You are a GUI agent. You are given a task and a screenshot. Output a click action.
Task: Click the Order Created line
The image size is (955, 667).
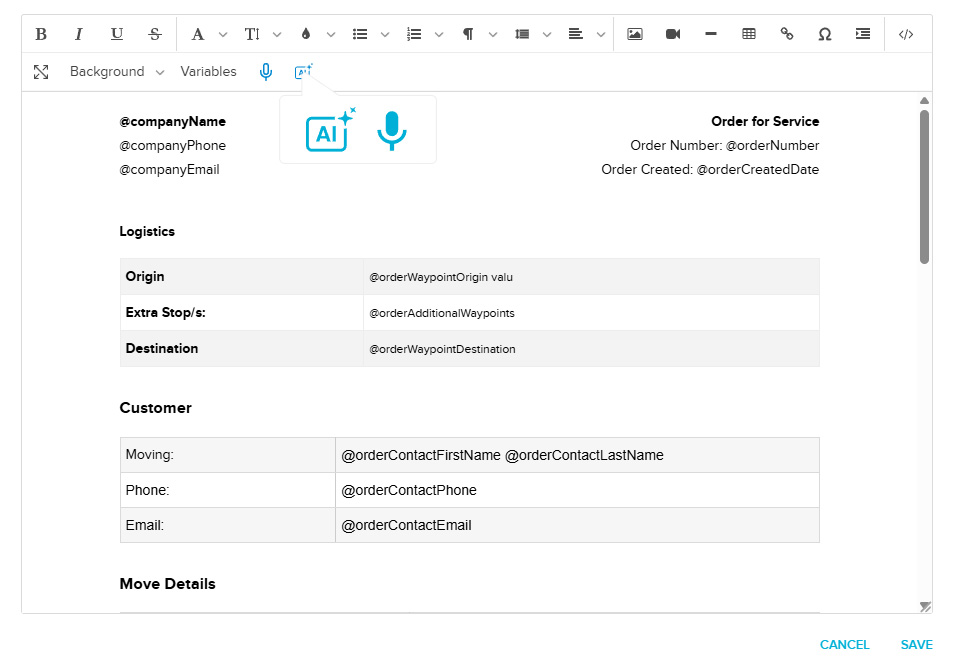coord(710,169)
